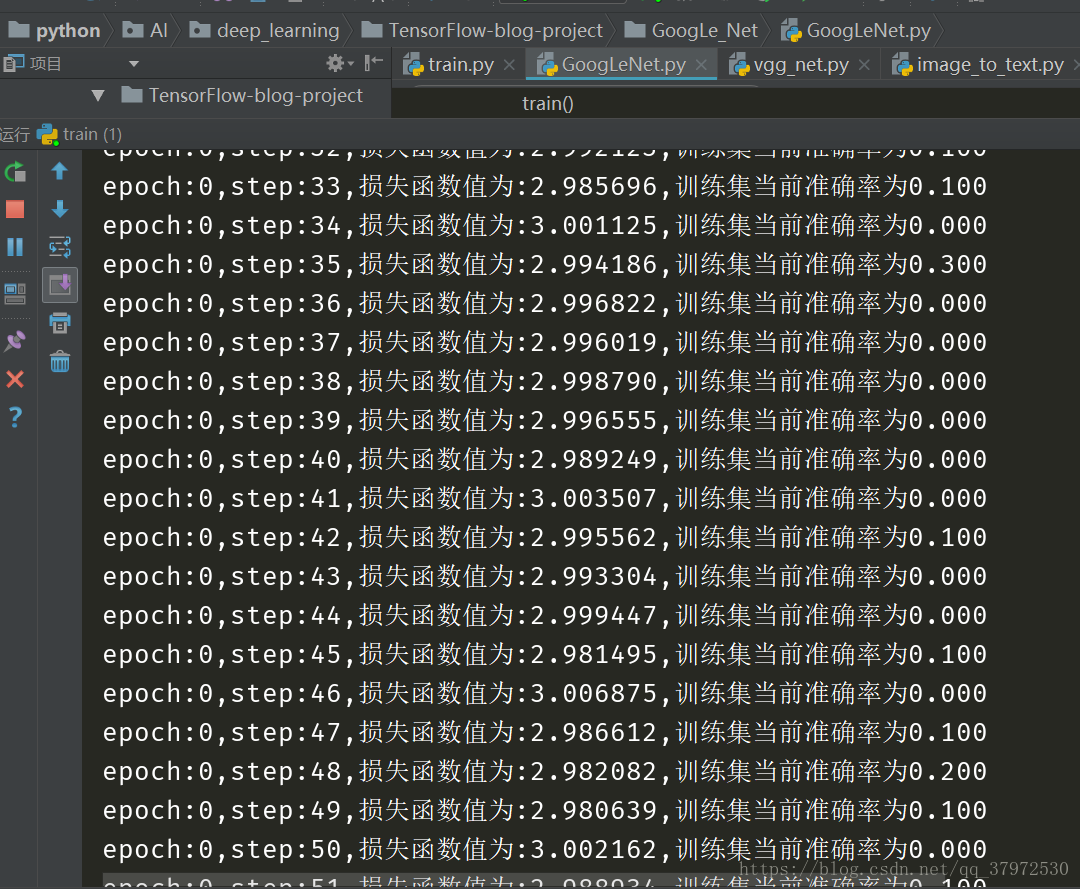Click the rerun train icon
The height and width of the screenshot is (889, 1080).
click(15, 171)
